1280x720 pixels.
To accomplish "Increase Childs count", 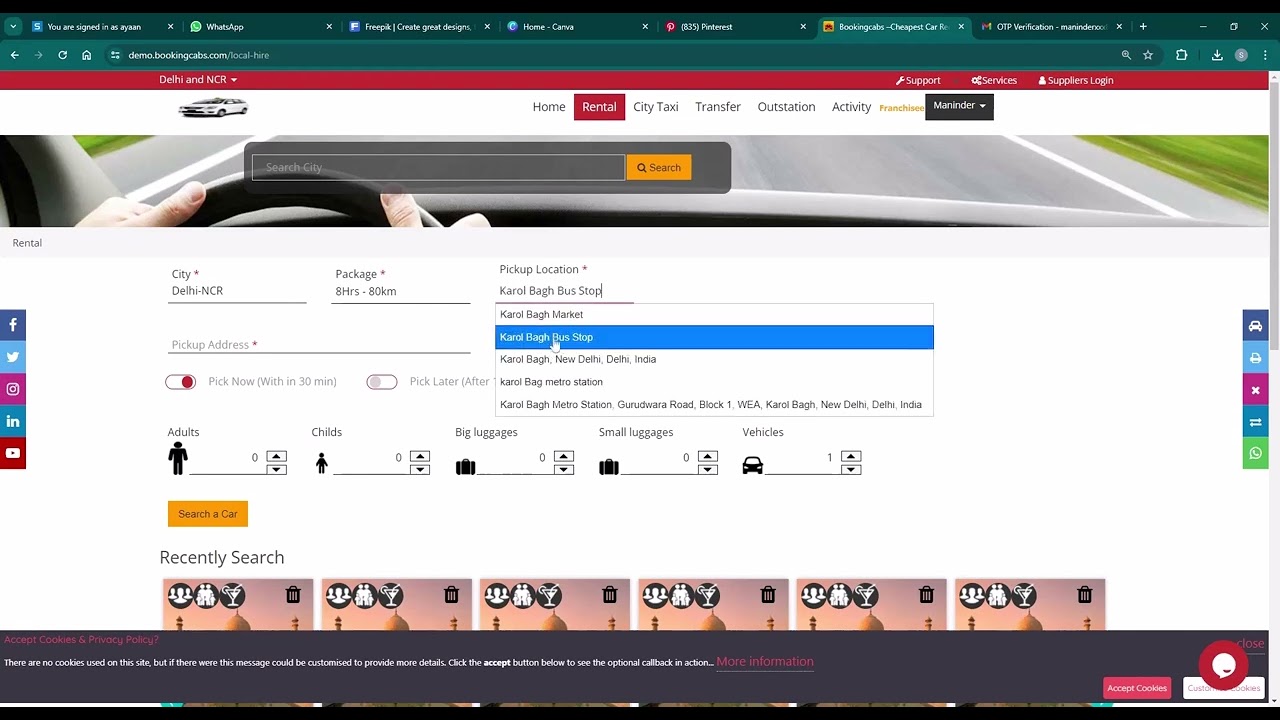I will tap(420, 456).
